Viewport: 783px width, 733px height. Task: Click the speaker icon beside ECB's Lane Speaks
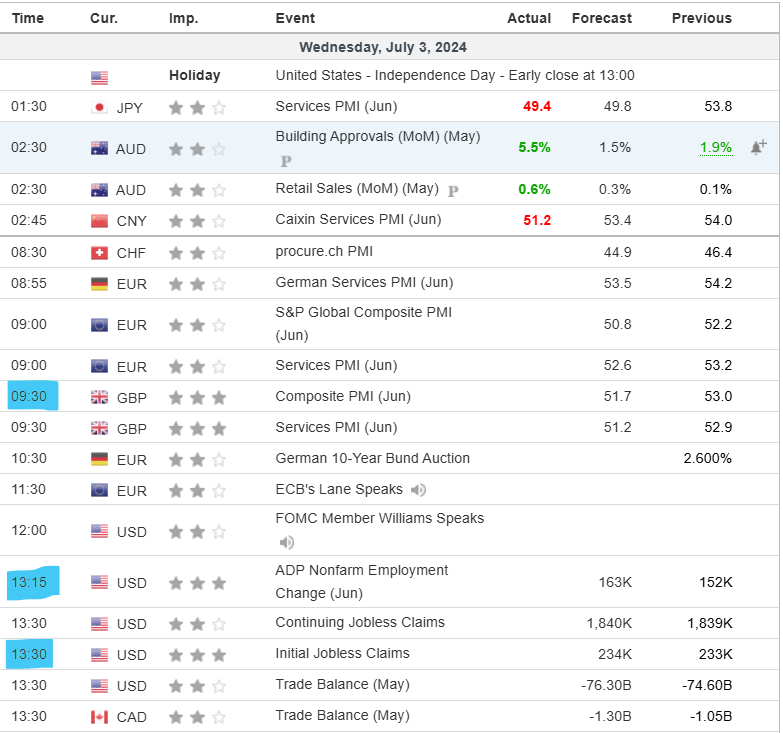point(418,490)
